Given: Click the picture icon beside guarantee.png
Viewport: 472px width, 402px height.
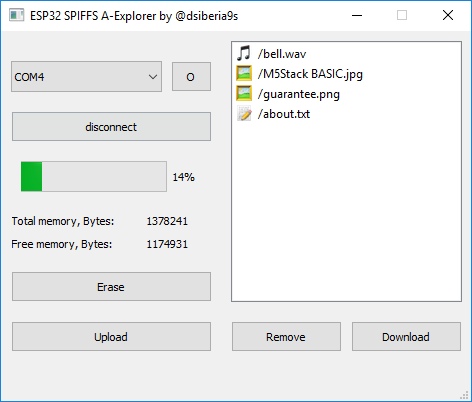Looking at the screenshot, I should [244, 93].
